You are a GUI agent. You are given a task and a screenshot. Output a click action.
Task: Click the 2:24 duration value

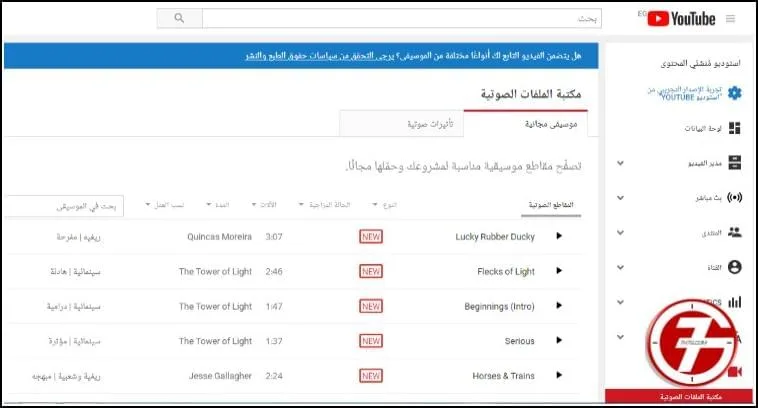coord(274,376)
